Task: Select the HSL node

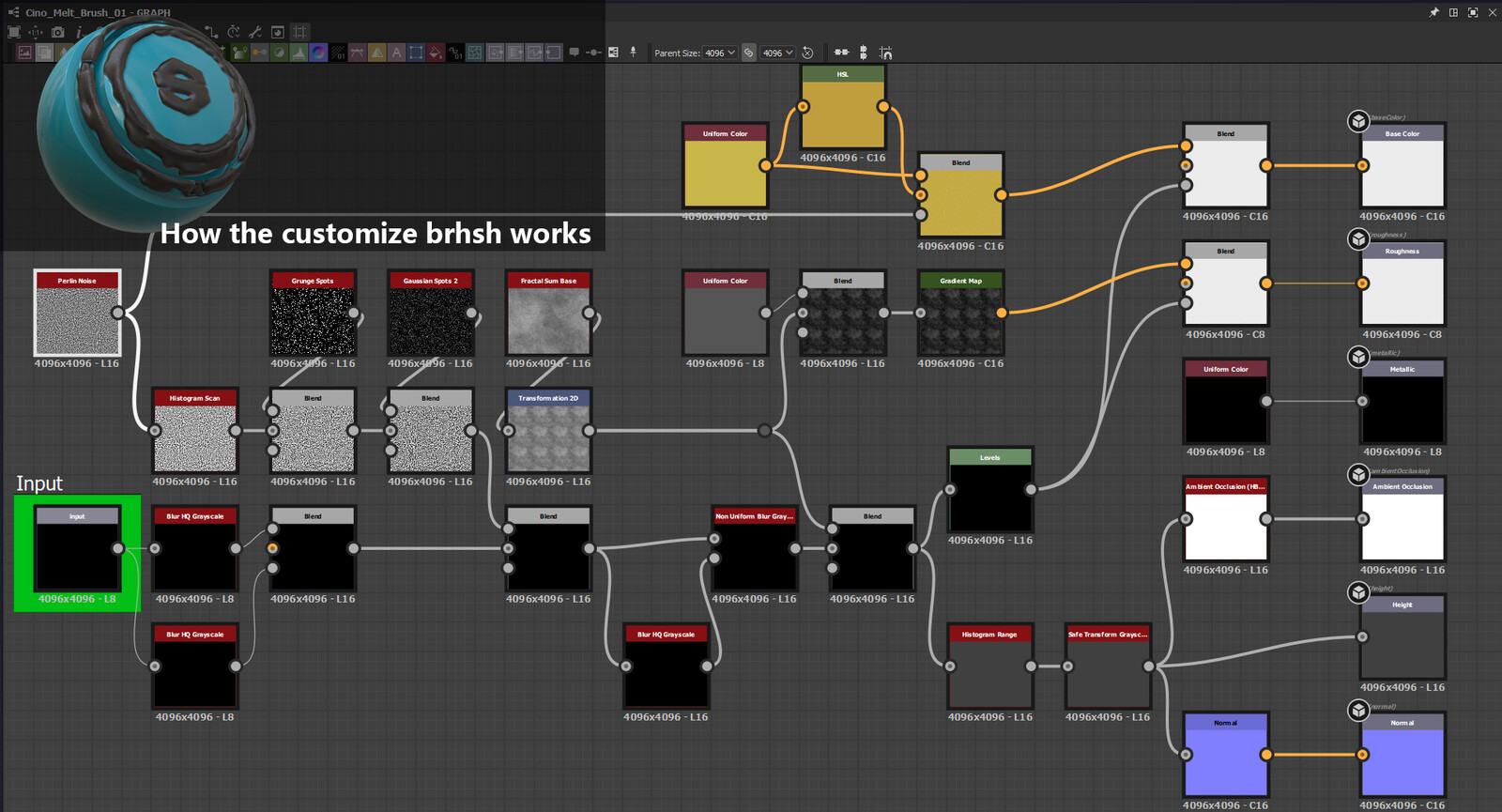Action: tap(843, 107)
